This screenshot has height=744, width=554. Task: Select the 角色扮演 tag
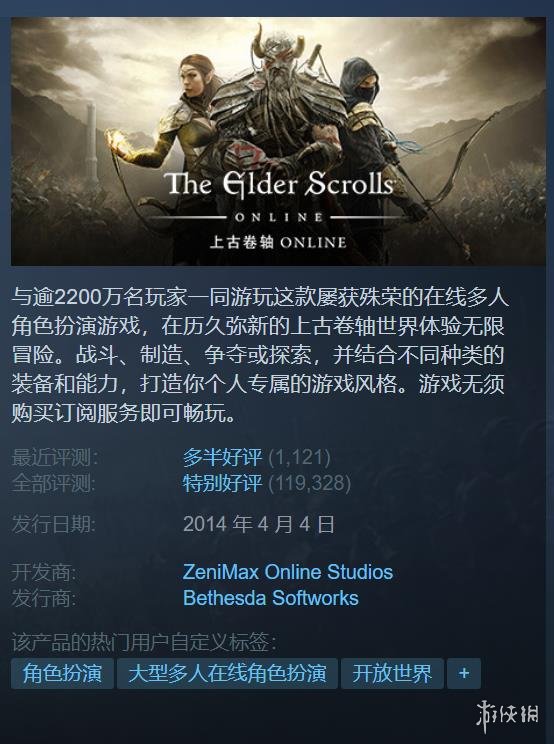tap(62, 673)
